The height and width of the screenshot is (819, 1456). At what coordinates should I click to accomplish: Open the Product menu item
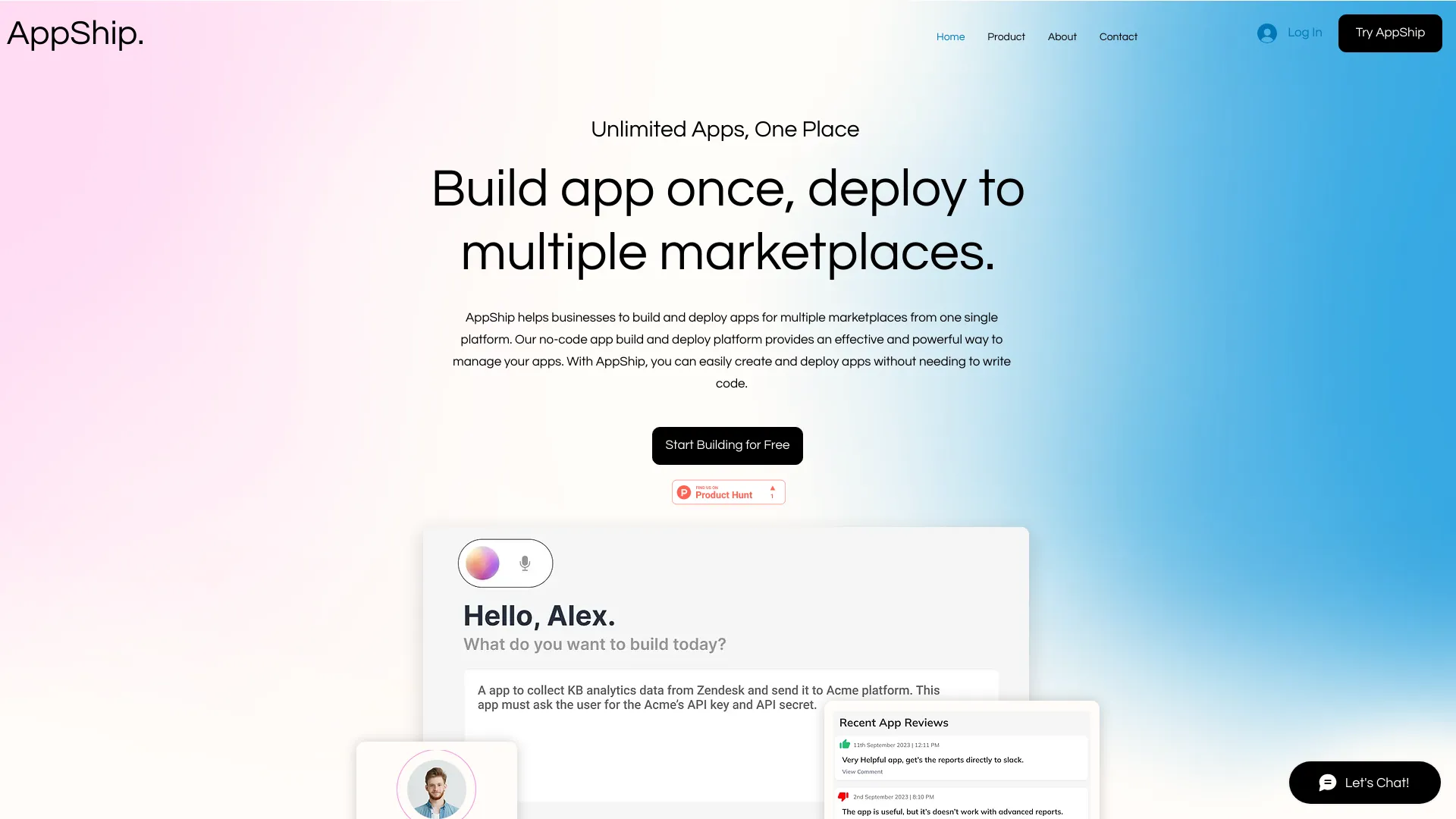coord(1006,37)
